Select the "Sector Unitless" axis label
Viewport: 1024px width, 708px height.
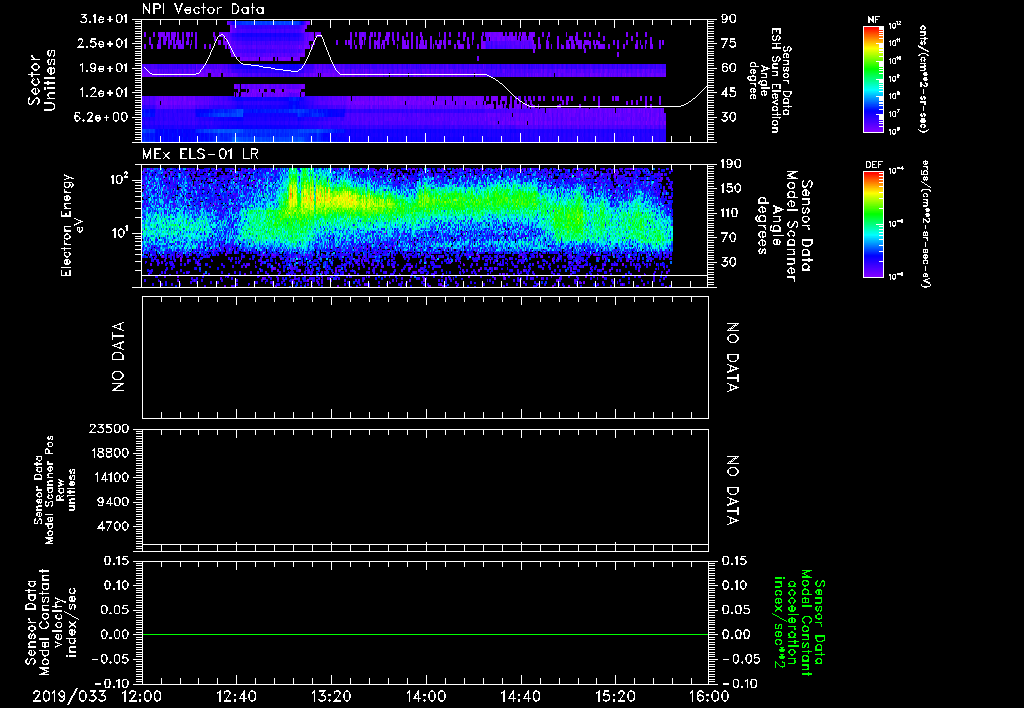tap(41, 80)
